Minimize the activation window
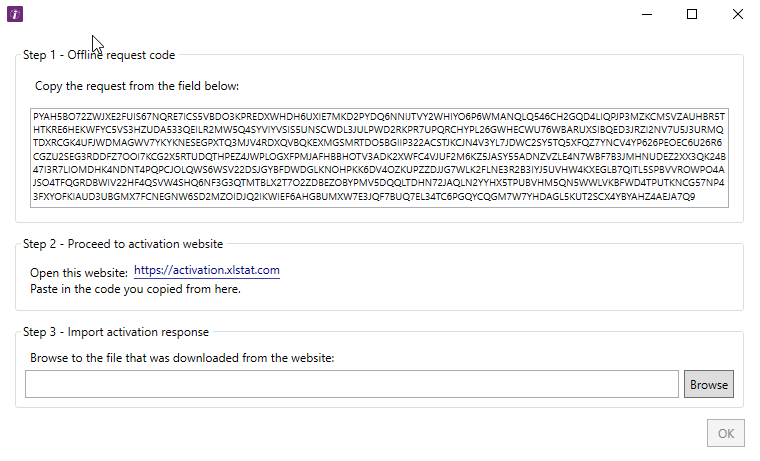Viewport: 760px width, 461px height. 647,14
